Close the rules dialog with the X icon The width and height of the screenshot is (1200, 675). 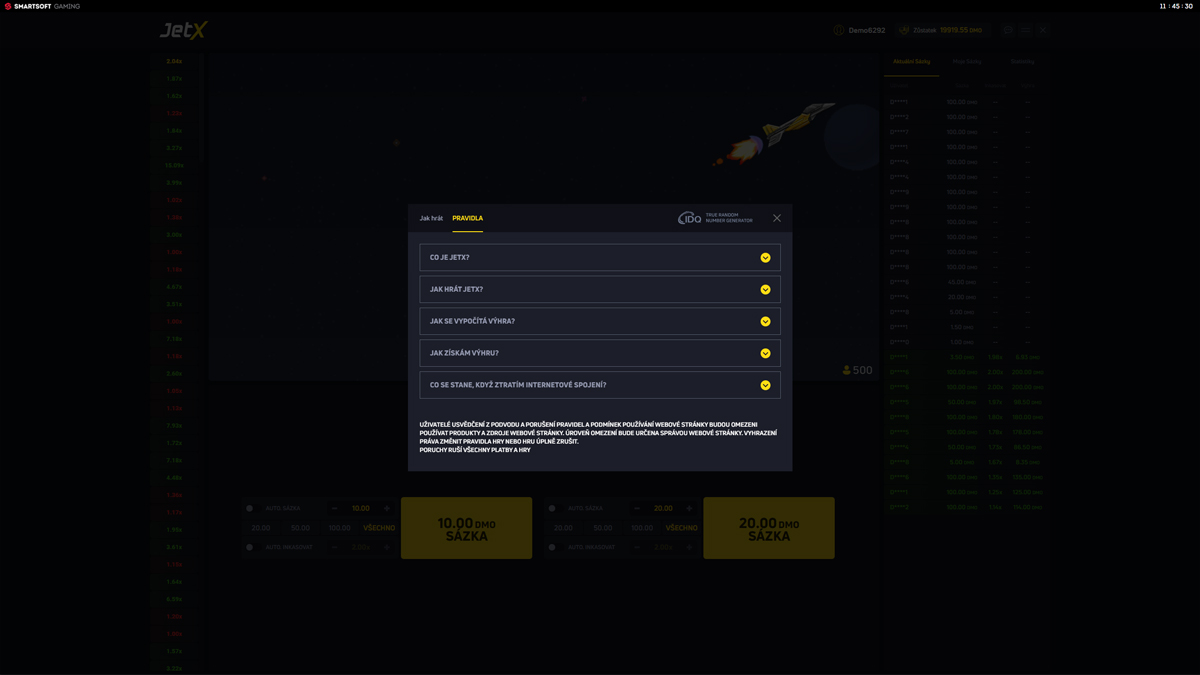click(x=777, y=218)
